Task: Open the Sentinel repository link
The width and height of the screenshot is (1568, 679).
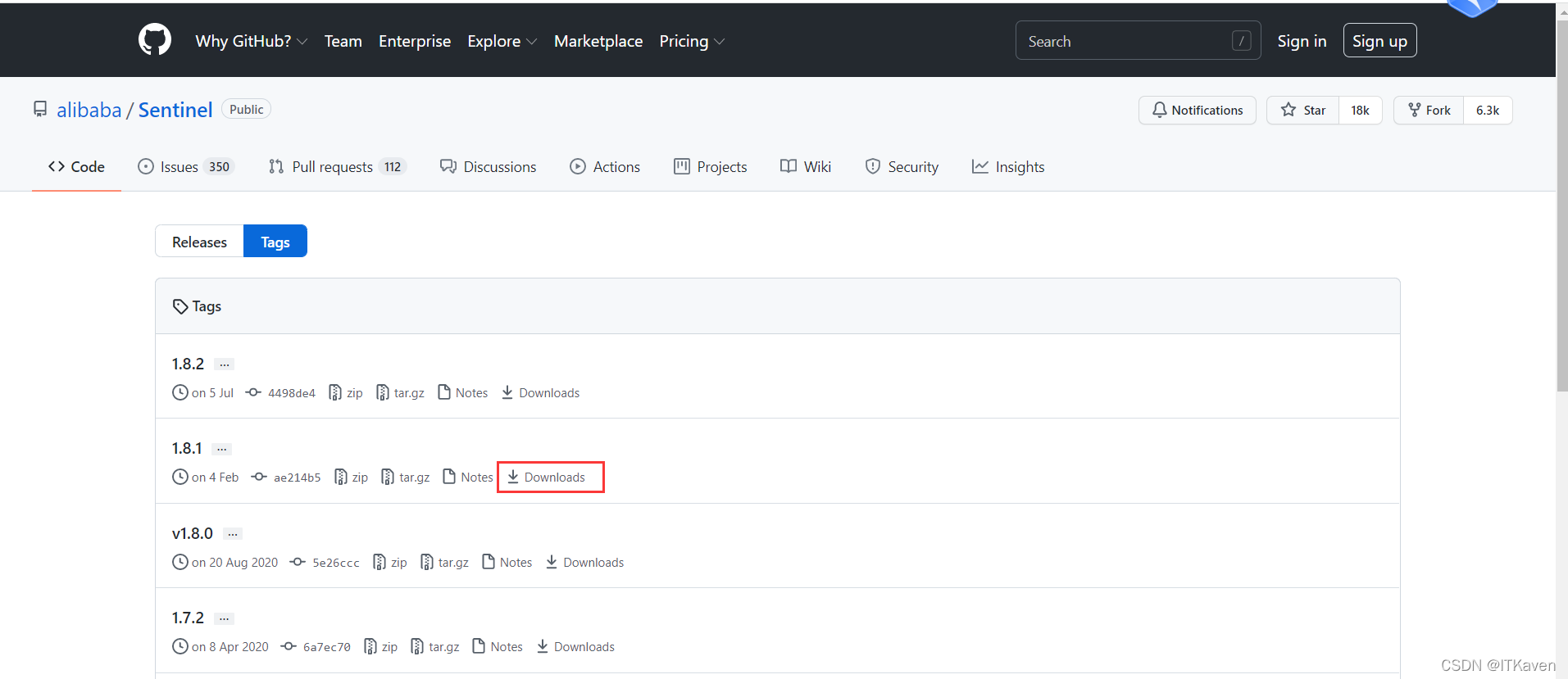Action: coord(175,110)
